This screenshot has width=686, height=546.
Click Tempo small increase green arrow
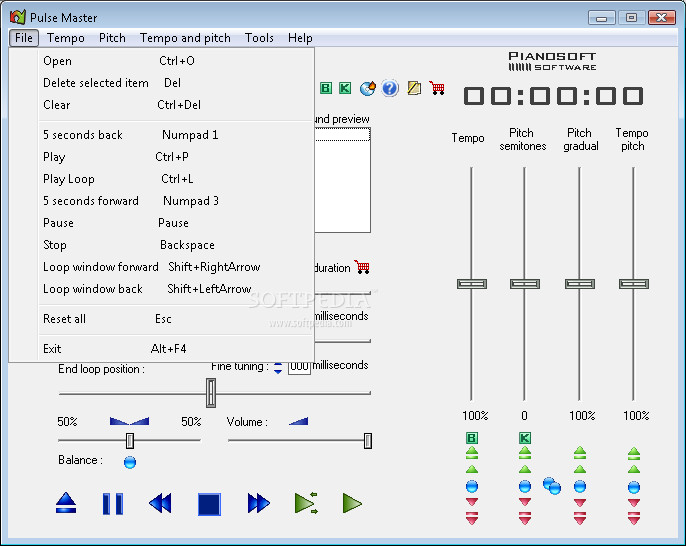point(472,470)
